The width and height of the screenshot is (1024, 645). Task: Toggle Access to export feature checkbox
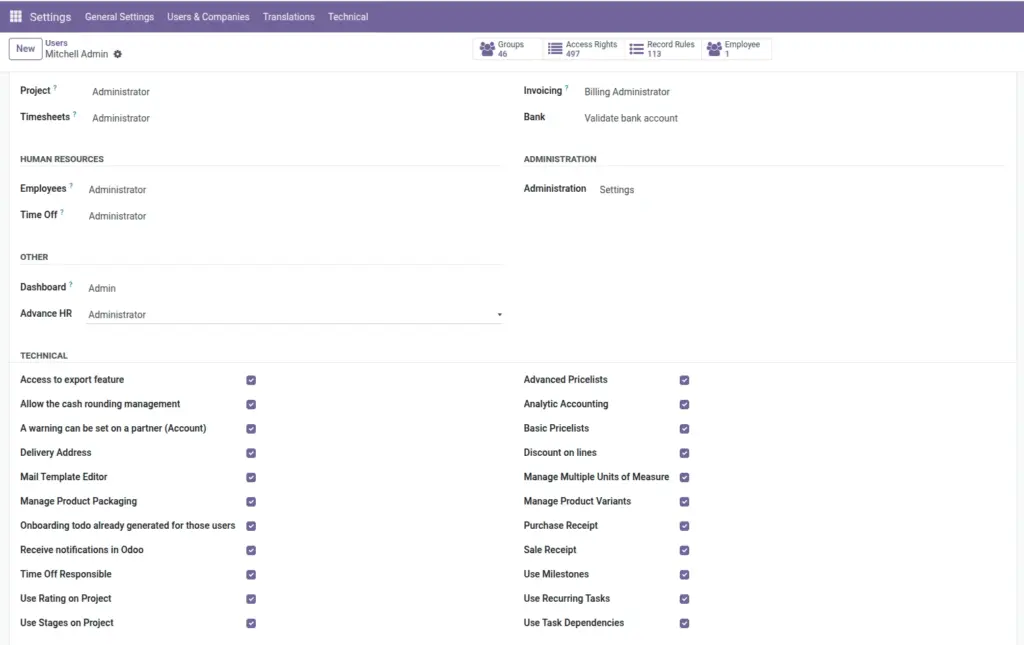pos(251,380)
